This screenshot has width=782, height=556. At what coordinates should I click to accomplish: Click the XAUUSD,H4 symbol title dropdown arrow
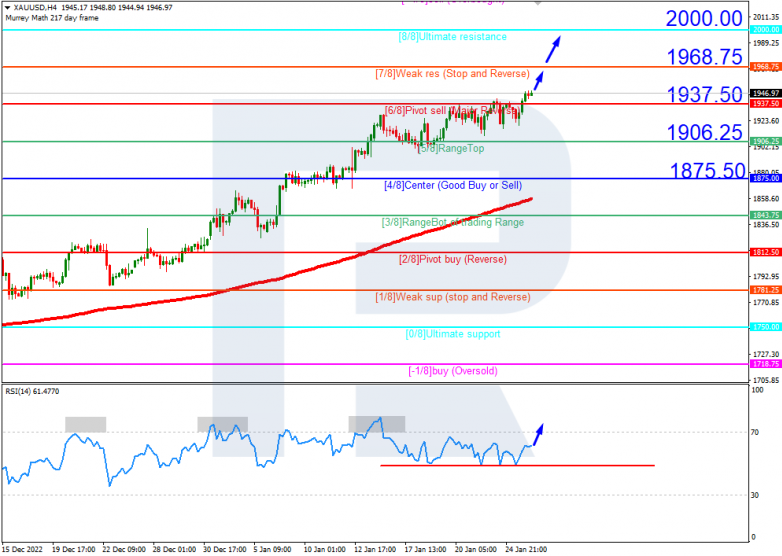click(x=7, y=7)
